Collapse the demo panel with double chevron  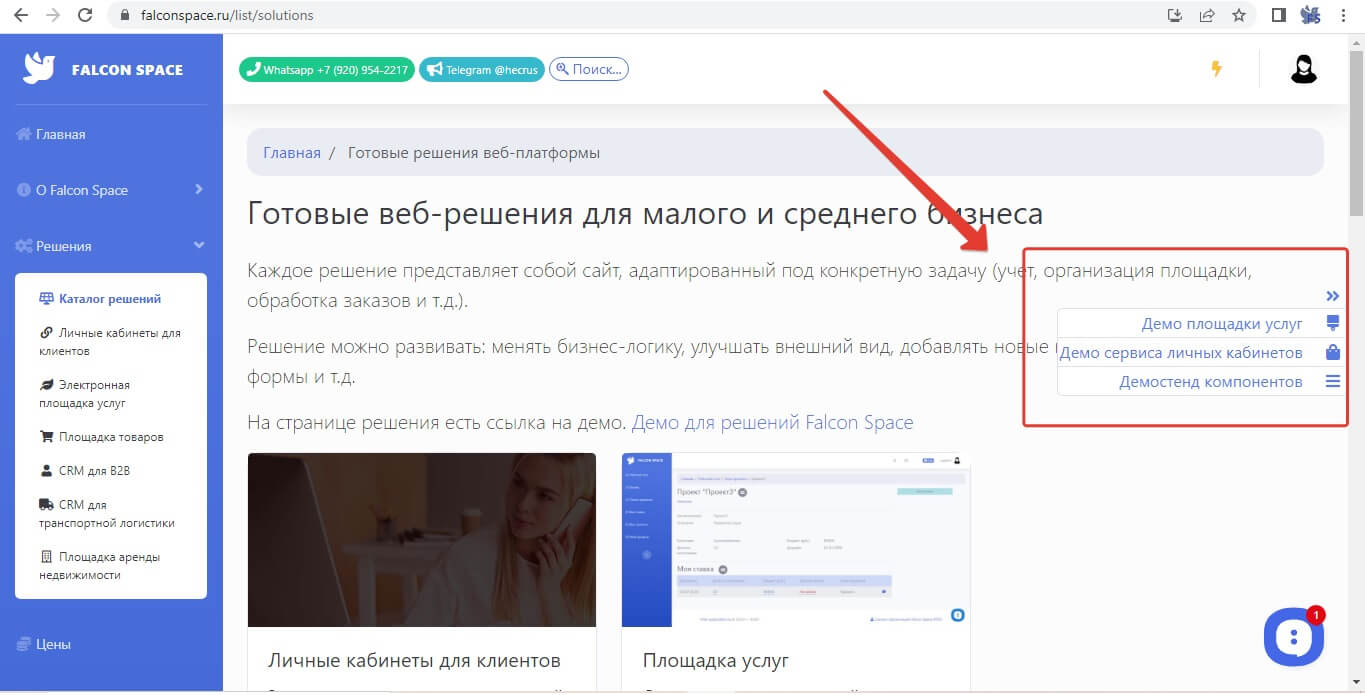coord(1332,296)
